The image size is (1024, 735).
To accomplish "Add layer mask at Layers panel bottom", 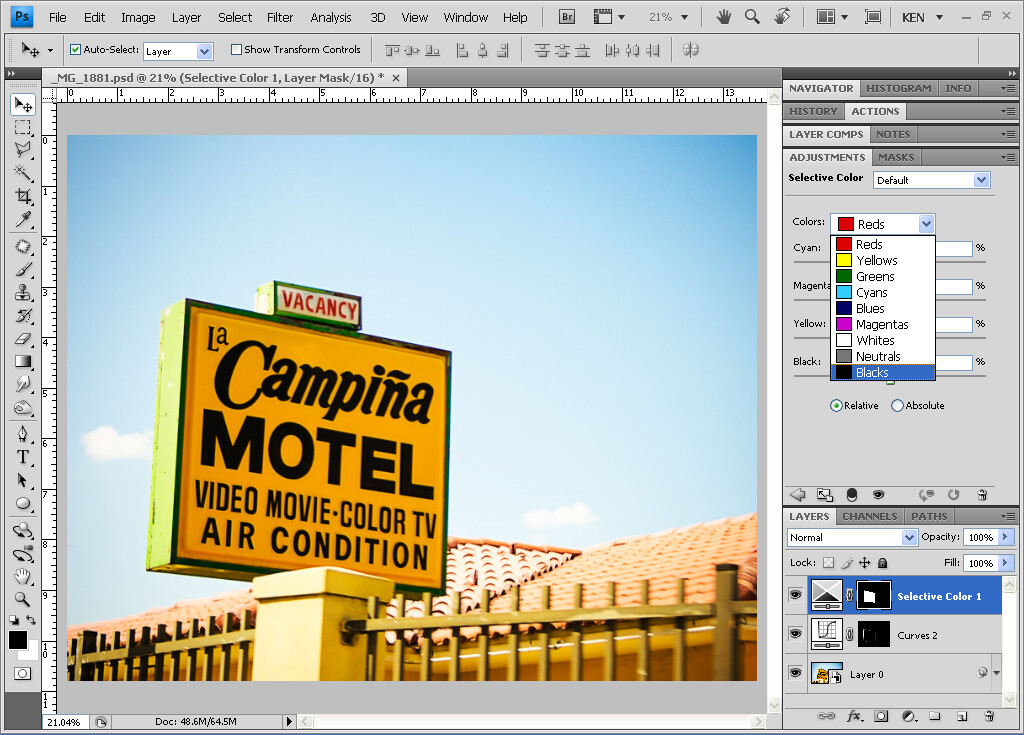I will [x=881, y=716].
